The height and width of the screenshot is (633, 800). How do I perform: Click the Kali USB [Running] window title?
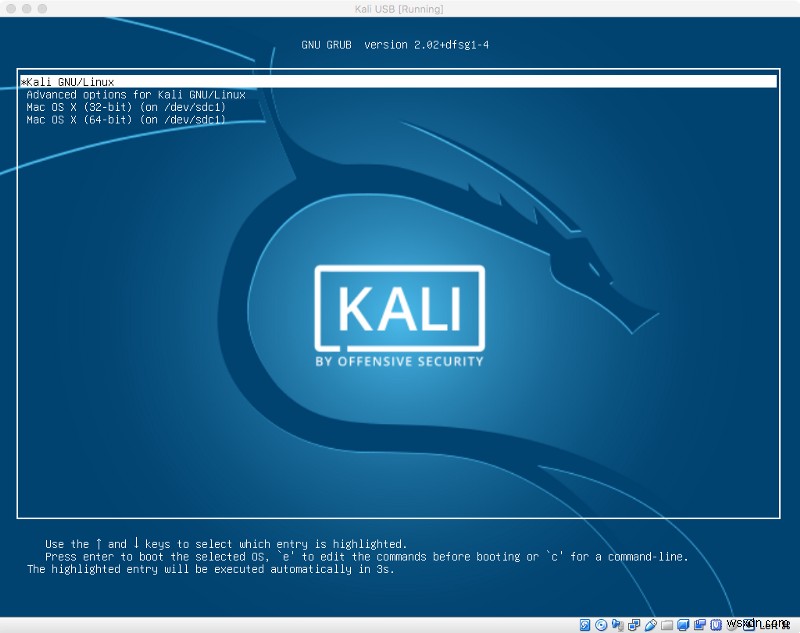click(x=399, y=9)
